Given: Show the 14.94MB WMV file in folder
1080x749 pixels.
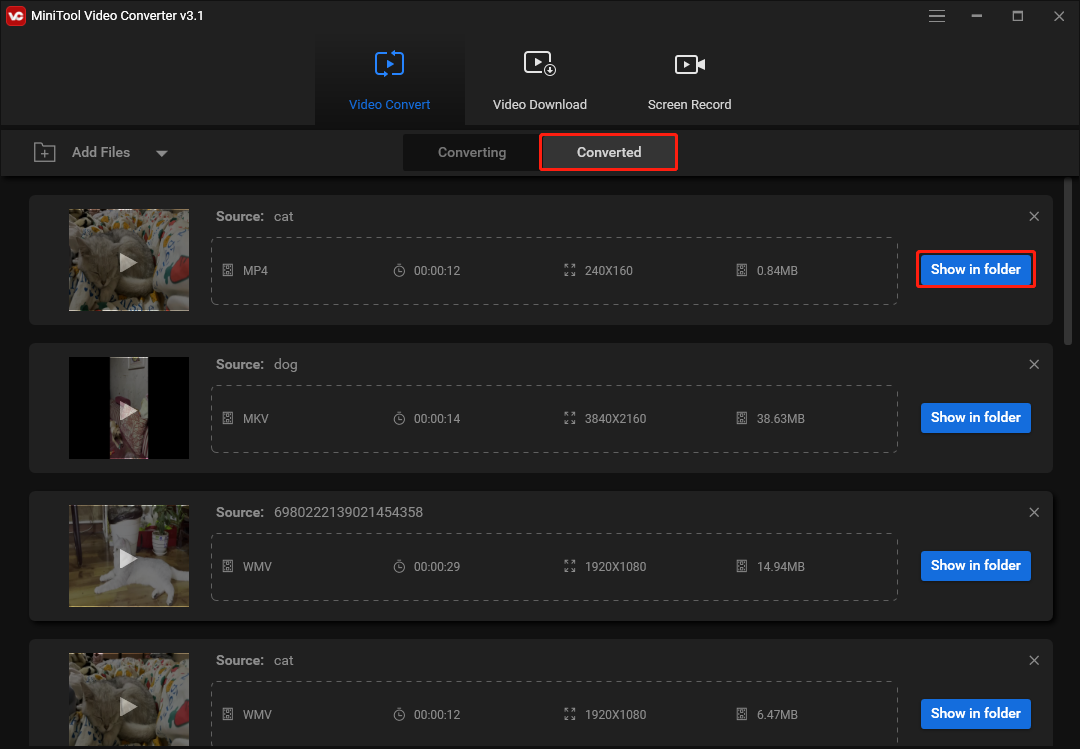Looking at the screenshot, I should click(975, 566).
